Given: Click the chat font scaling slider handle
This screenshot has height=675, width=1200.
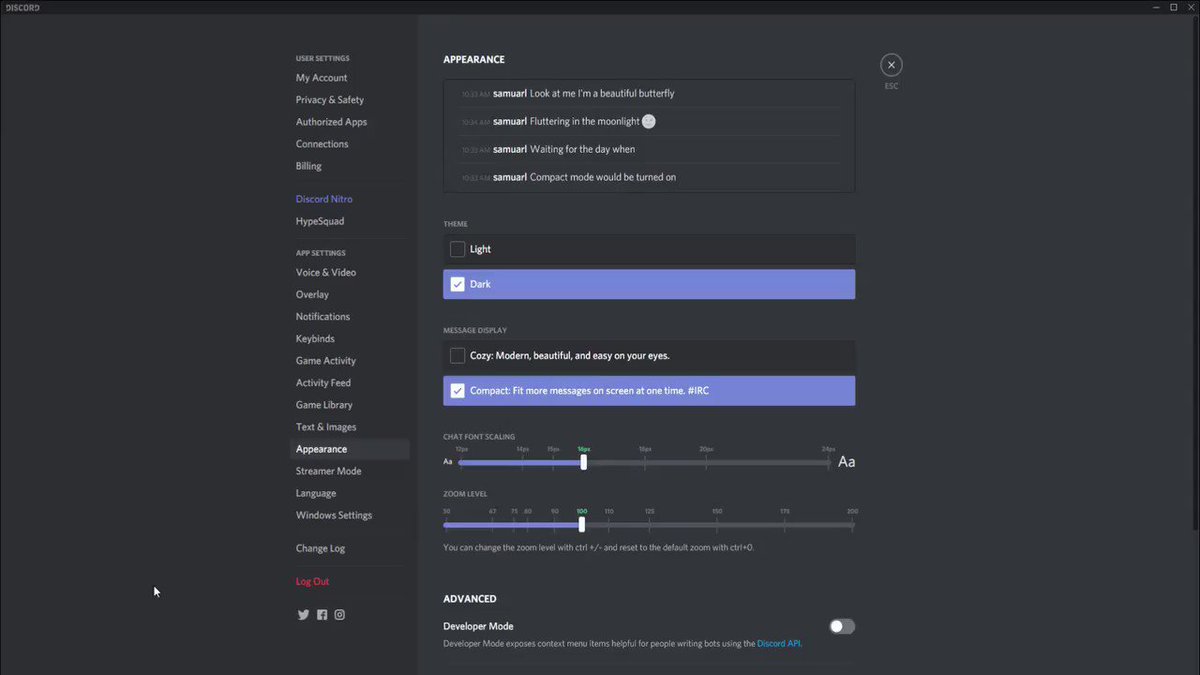Looking at the screenshot, I should (583, 462).
